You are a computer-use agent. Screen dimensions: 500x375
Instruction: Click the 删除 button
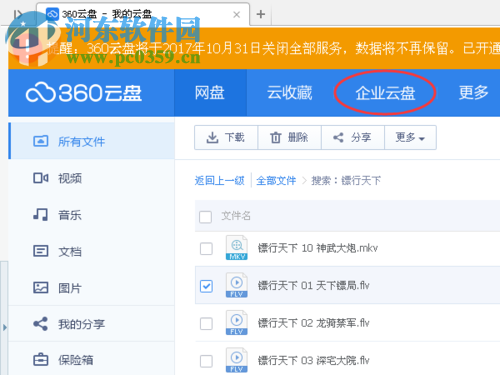click(x=289, y=137)
